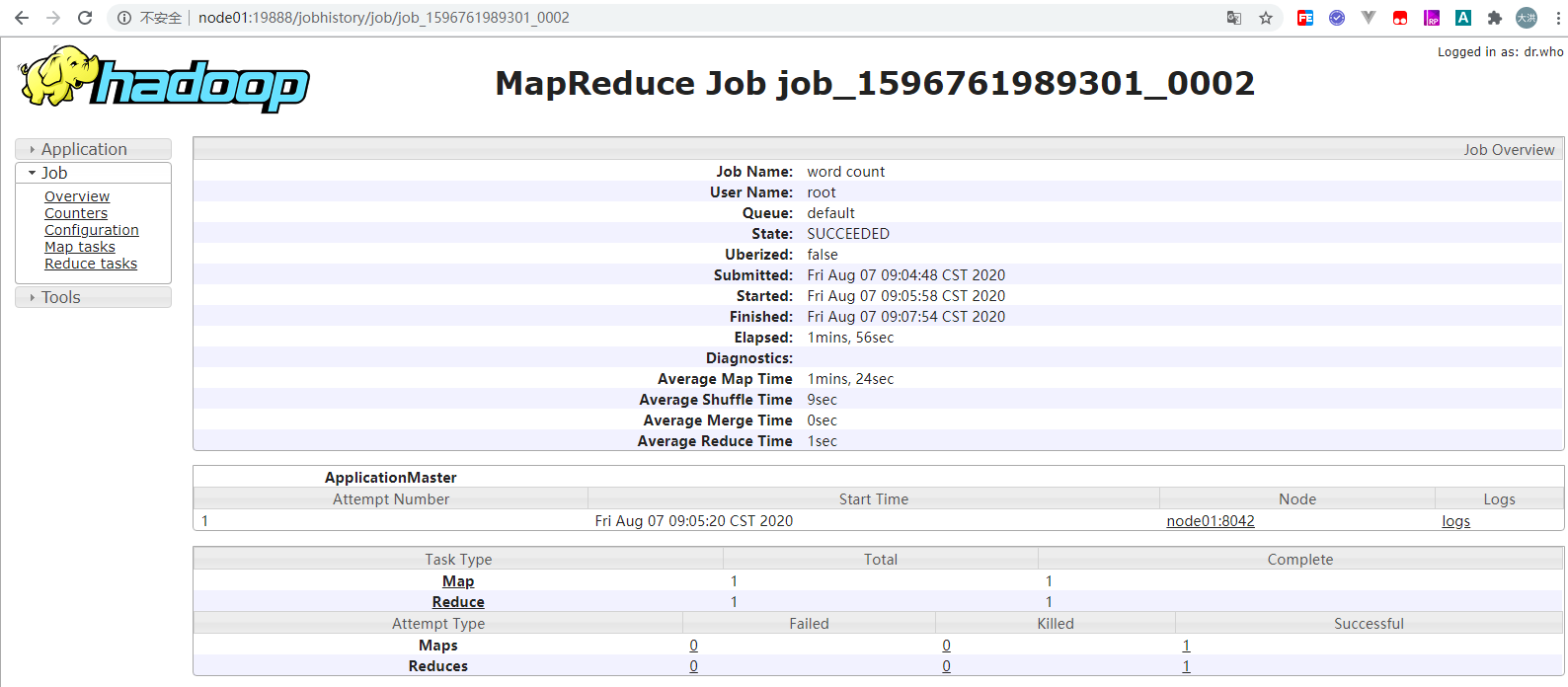This screenshot has height=687, width=1568.
Task: Click the Total column header
Action: [881, 560]
